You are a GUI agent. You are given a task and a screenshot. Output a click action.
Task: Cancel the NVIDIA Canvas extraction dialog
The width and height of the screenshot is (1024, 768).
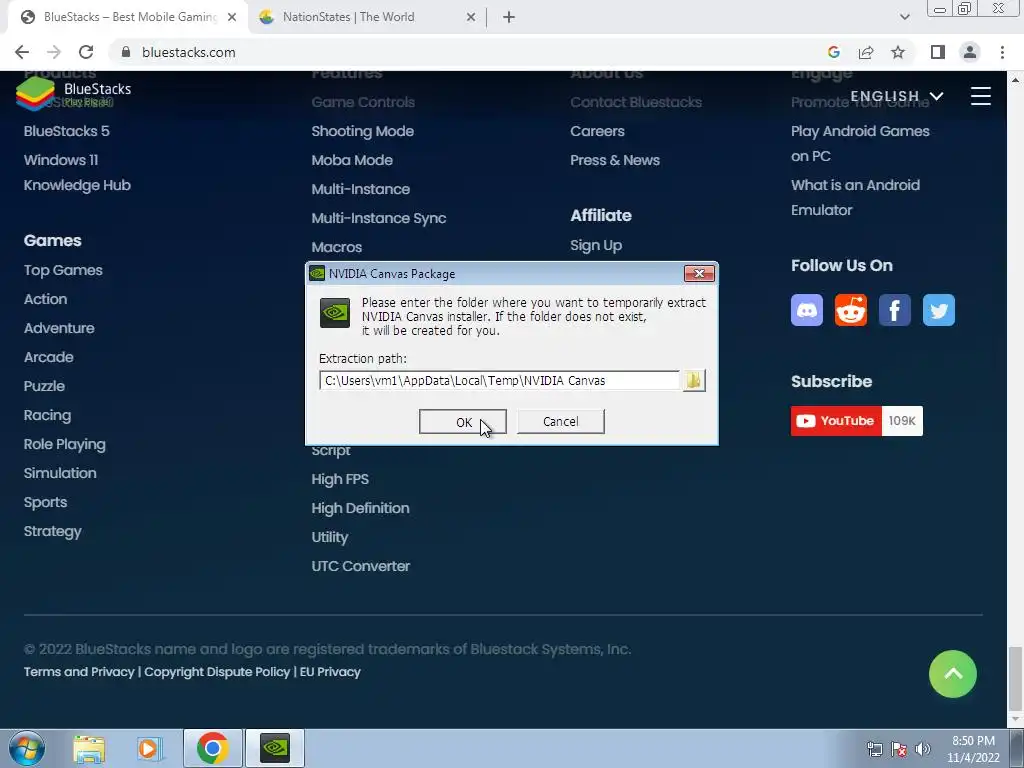[x=560, y=422]
